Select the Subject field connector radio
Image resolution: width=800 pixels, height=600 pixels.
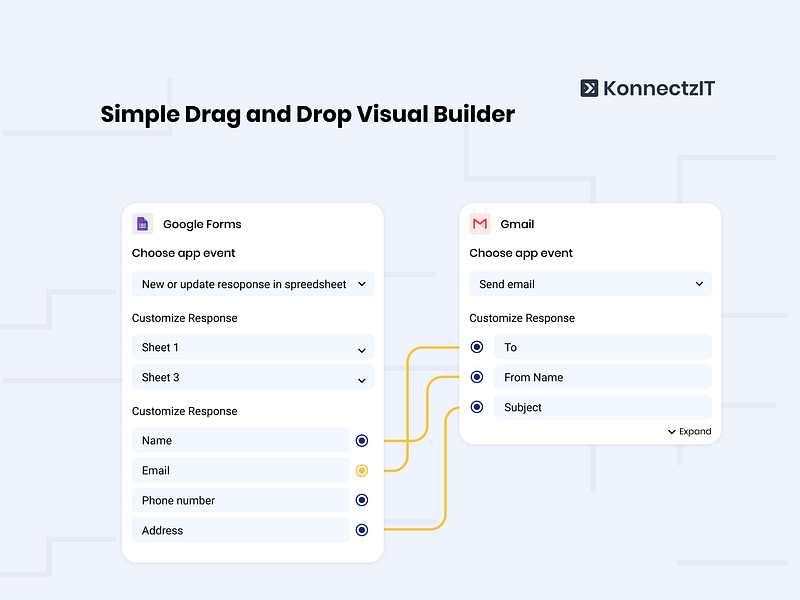click(477, 407)
